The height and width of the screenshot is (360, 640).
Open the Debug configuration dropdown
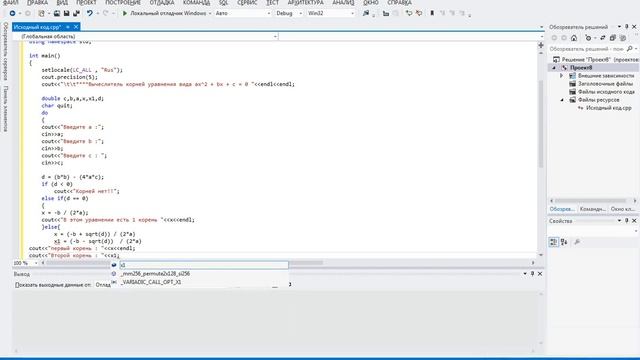[x=289, y=13]
